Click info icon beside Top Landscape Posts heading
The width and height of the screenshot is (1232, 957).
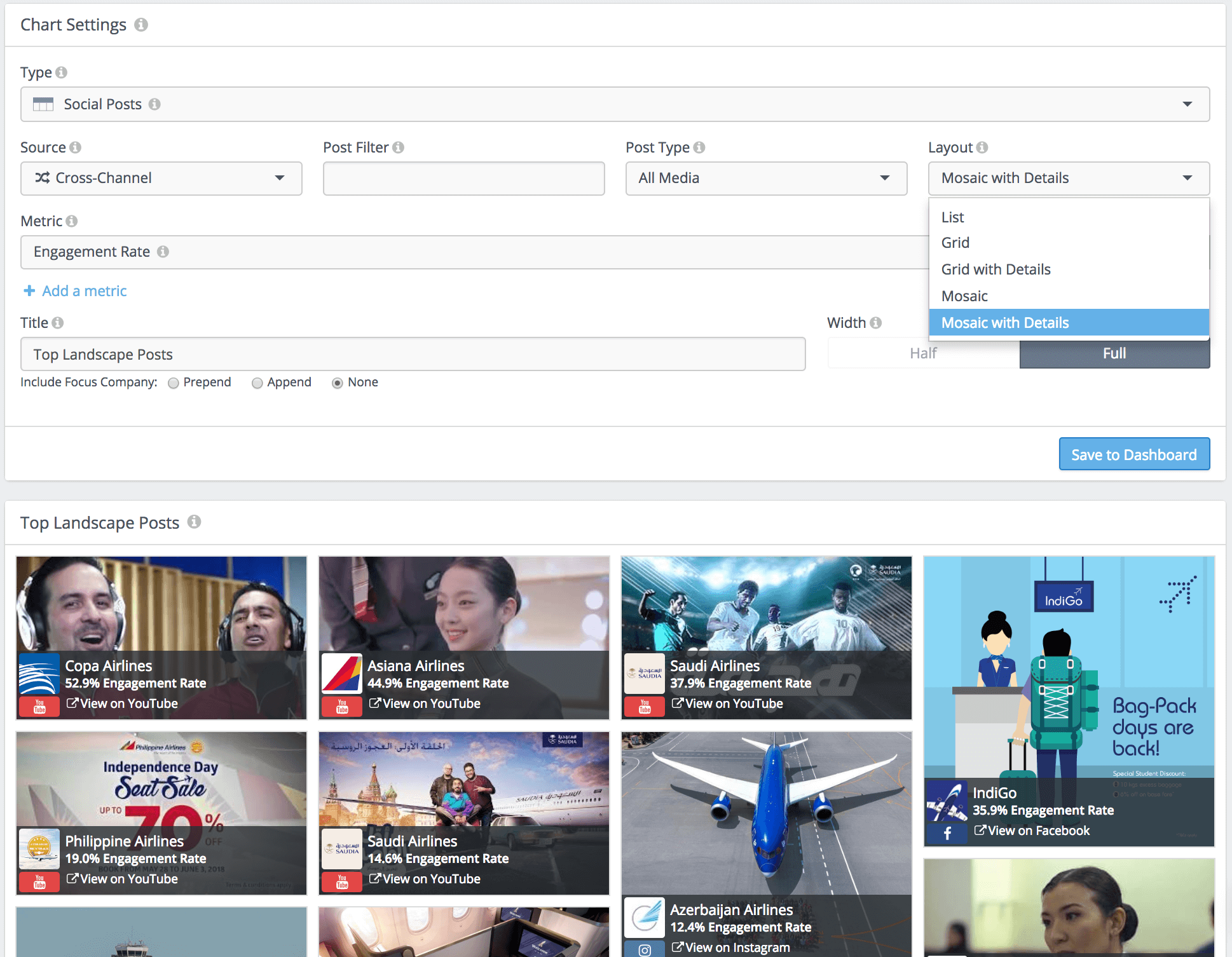pyautogui.click(x=195, y=522)
